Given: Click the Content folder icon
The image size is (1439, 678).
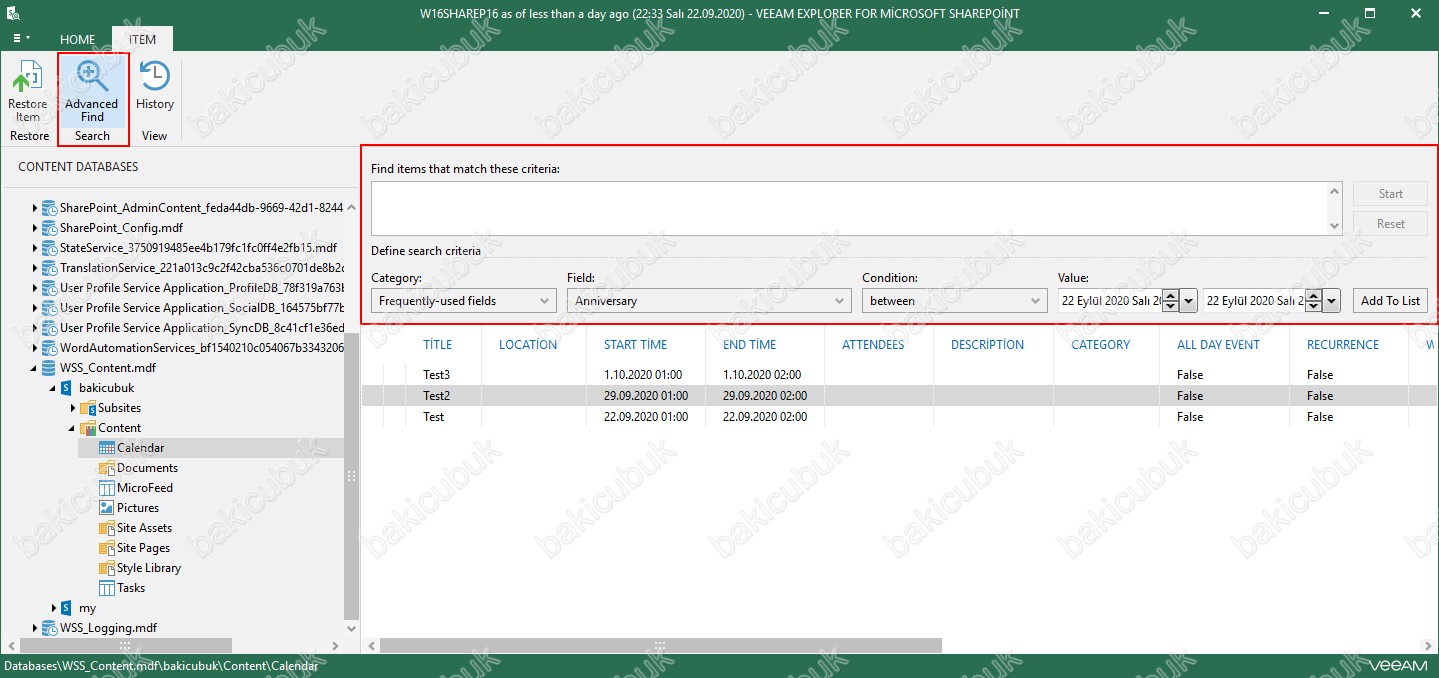Looking at the screenshot, I should point(88,428).
